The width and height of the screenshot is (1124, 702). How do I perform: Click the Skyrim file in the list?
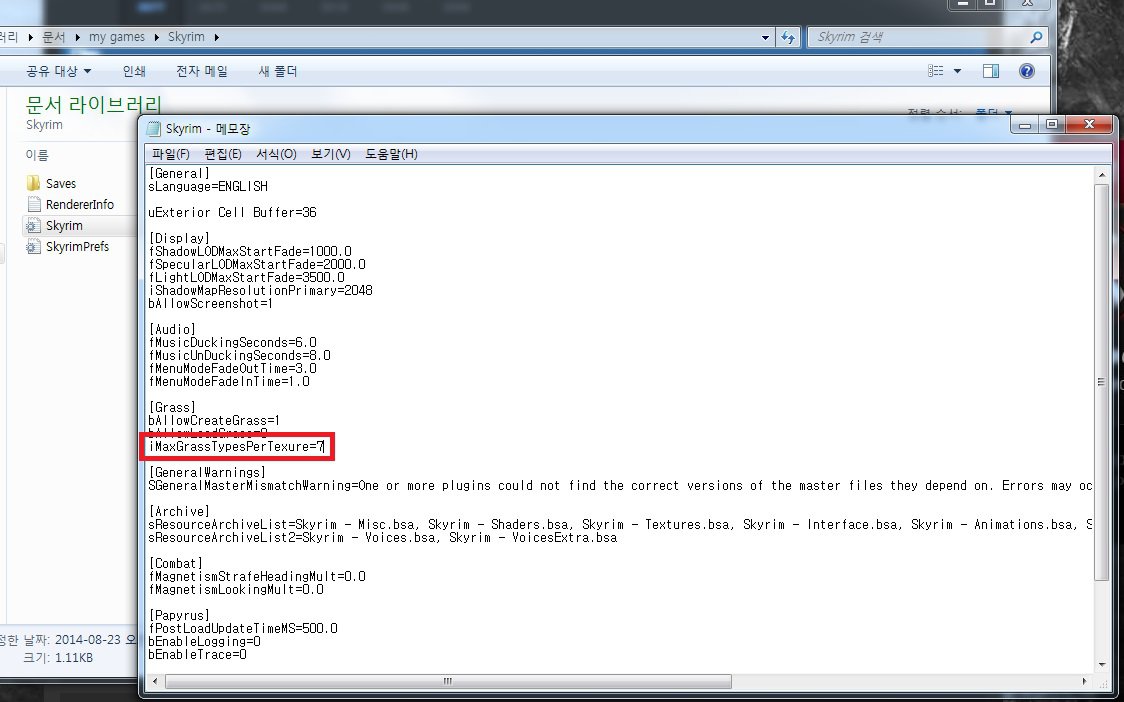(x=64, y=226)
